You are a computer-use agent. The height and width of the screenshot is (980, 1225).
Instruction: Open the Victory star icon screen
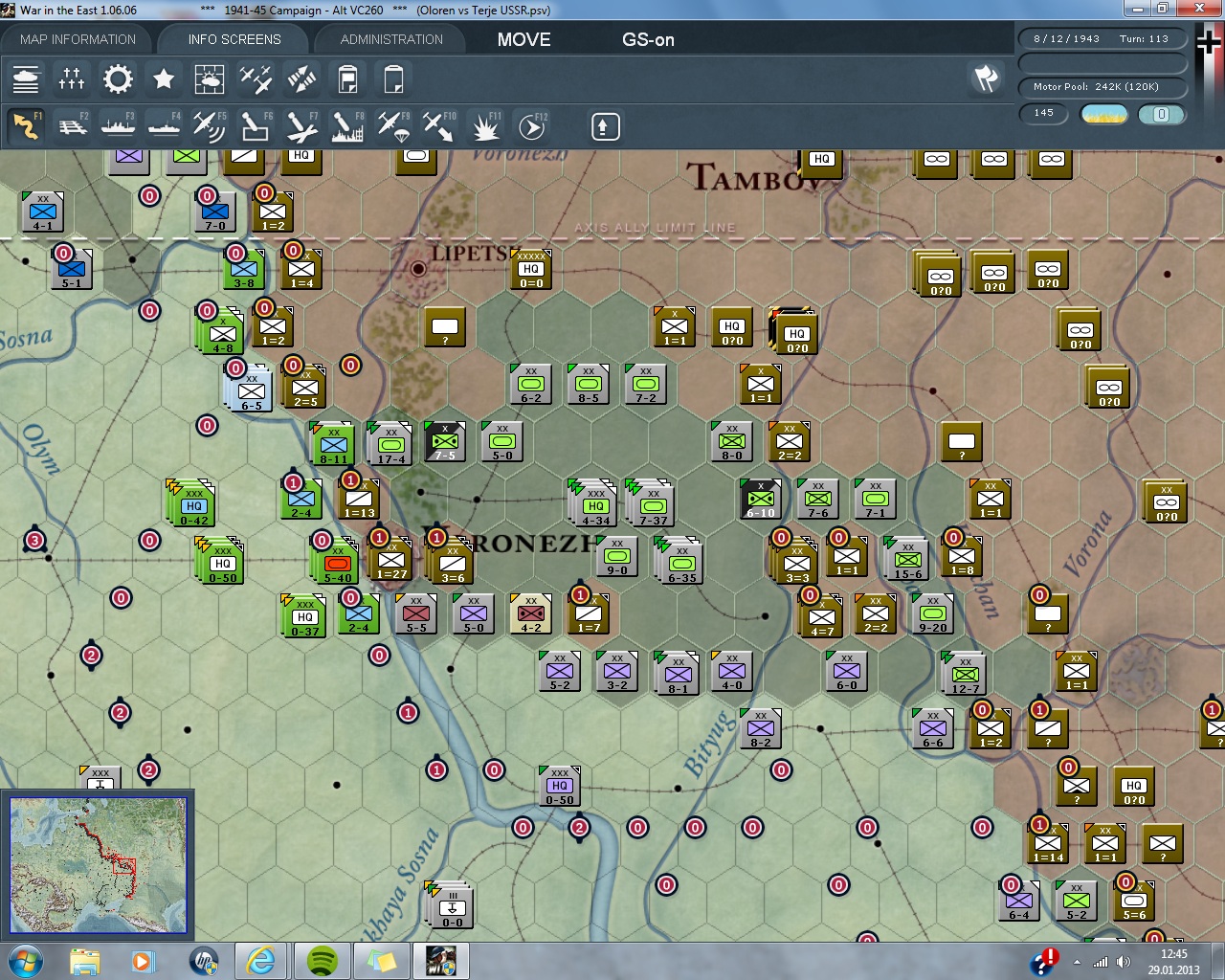164,79
